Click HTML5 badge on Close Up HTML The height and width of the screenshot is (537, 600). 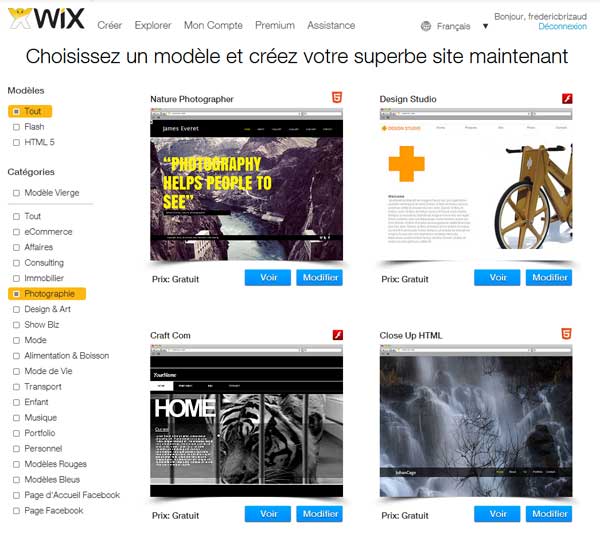[x=566, y=334]
